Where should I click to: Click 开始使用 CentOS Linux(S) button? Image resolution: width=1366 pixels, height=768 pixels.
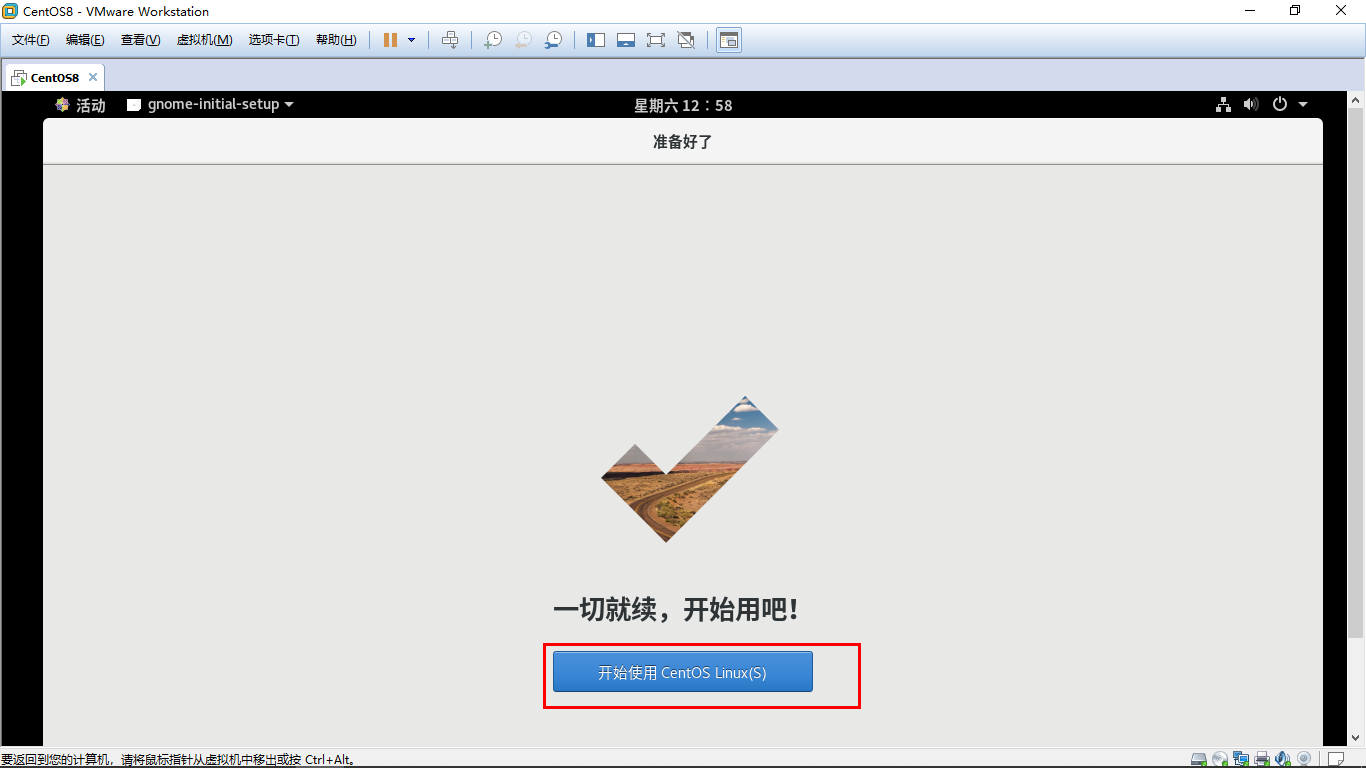683,672
